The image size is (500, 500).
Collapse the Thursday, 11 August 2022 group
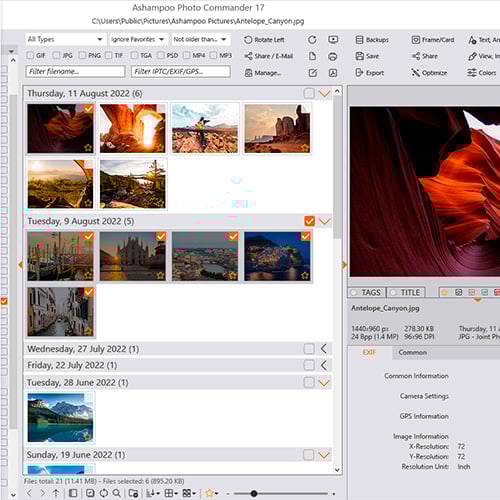(x=324, y=93)
